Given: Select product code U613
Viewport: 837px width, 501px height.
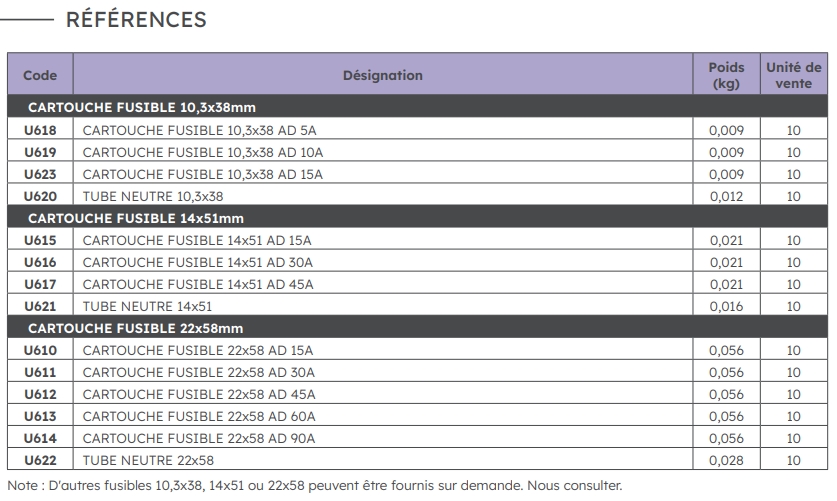Looking at the screenshot, I should pyautogui.click(x=40, y=416).
